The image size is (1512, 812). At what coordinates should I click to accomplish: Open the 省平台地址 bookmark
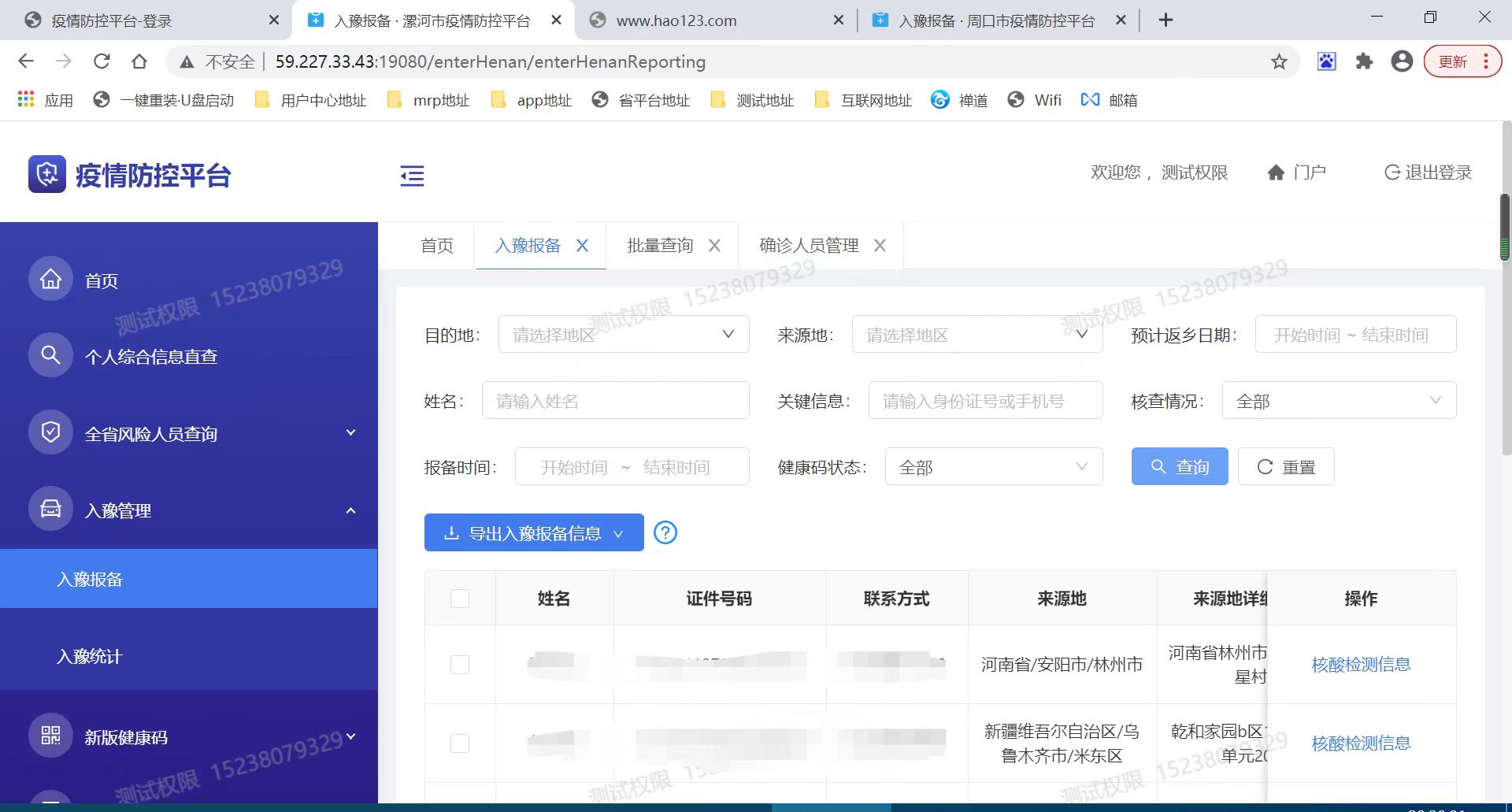[x=641, y=100]
